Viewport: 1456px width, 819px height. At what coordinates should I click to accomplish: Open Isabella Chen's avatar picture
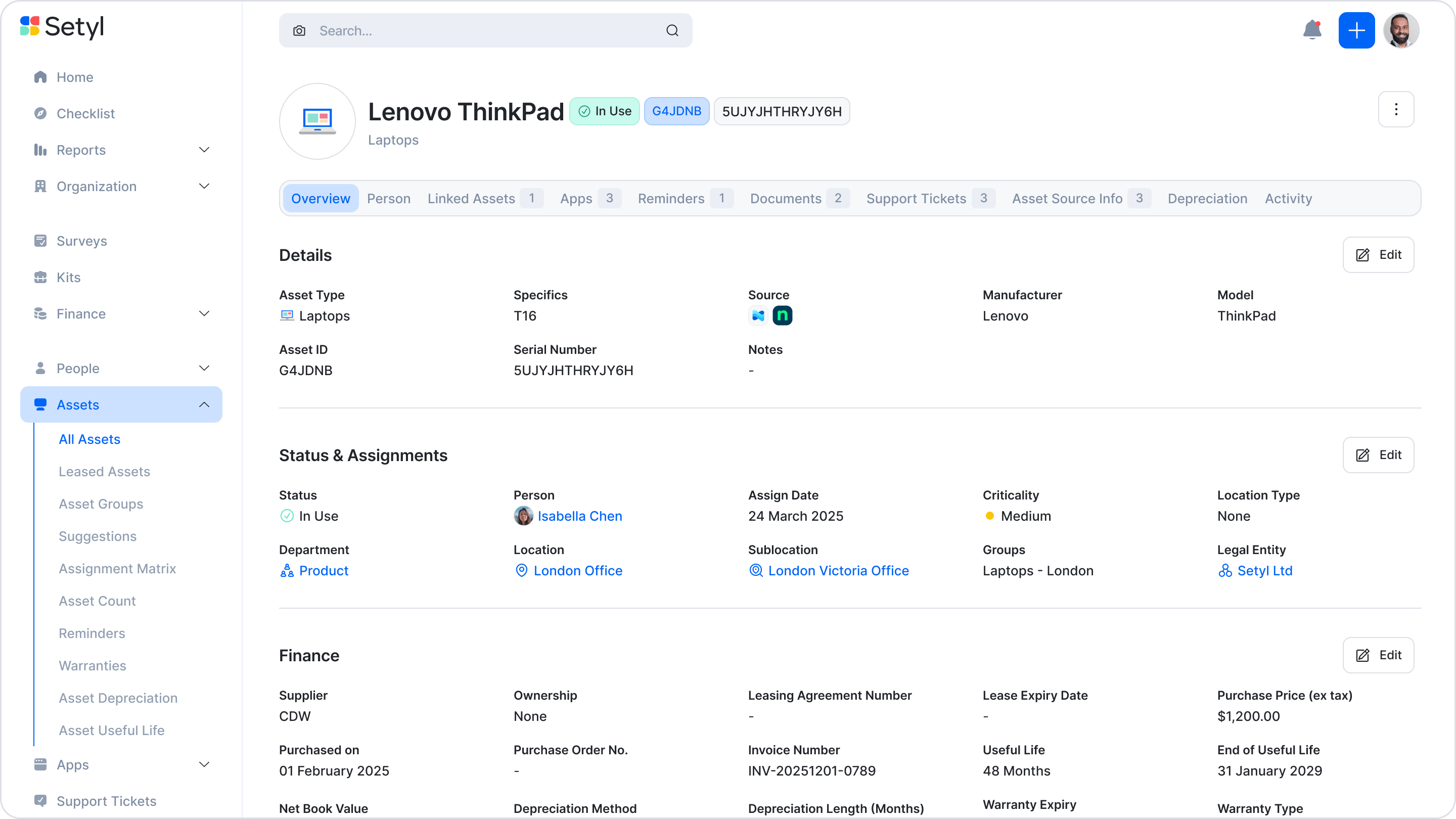[523, 516]
